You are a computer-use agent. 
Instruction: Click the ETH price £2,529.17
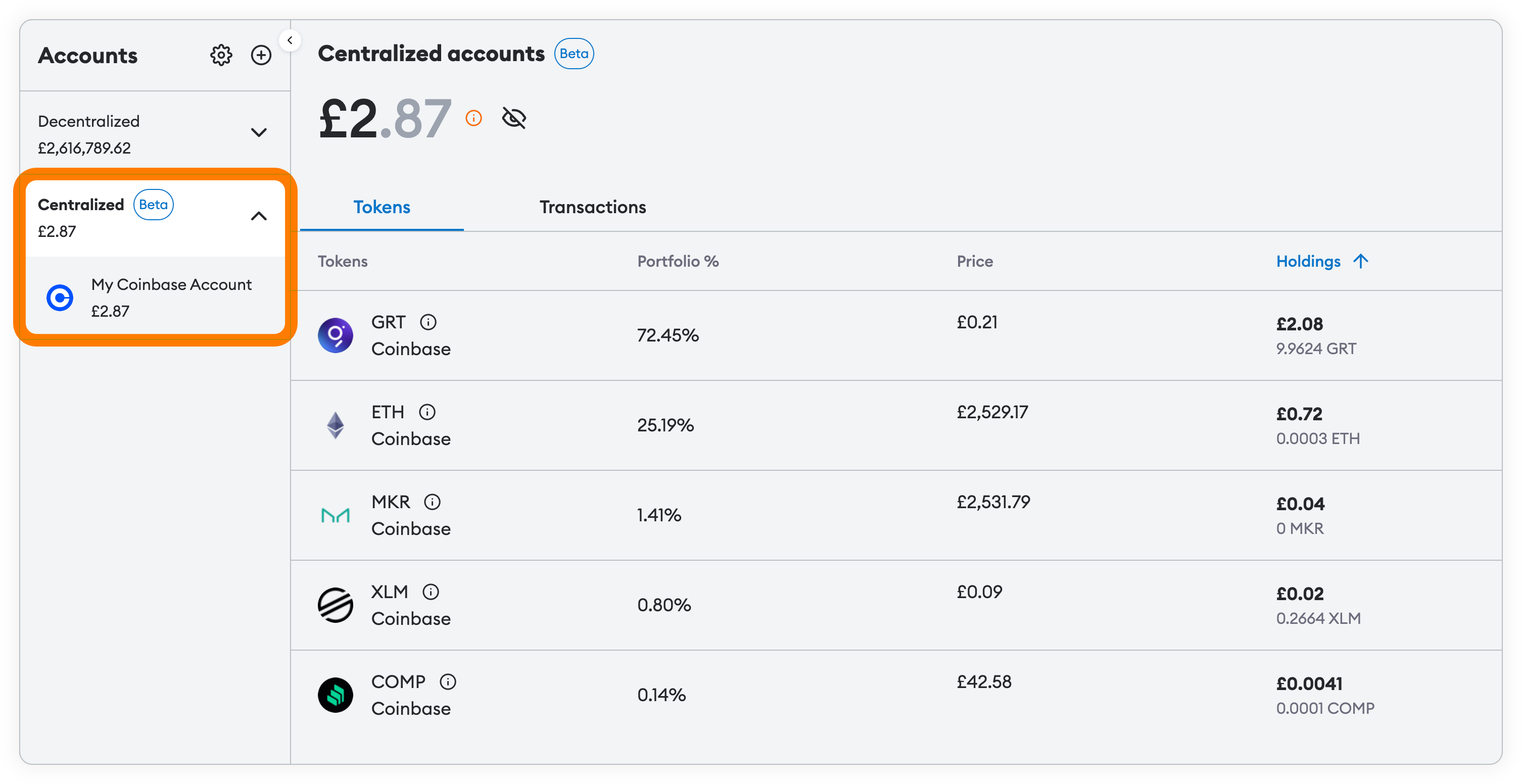(x=992, y=412)
